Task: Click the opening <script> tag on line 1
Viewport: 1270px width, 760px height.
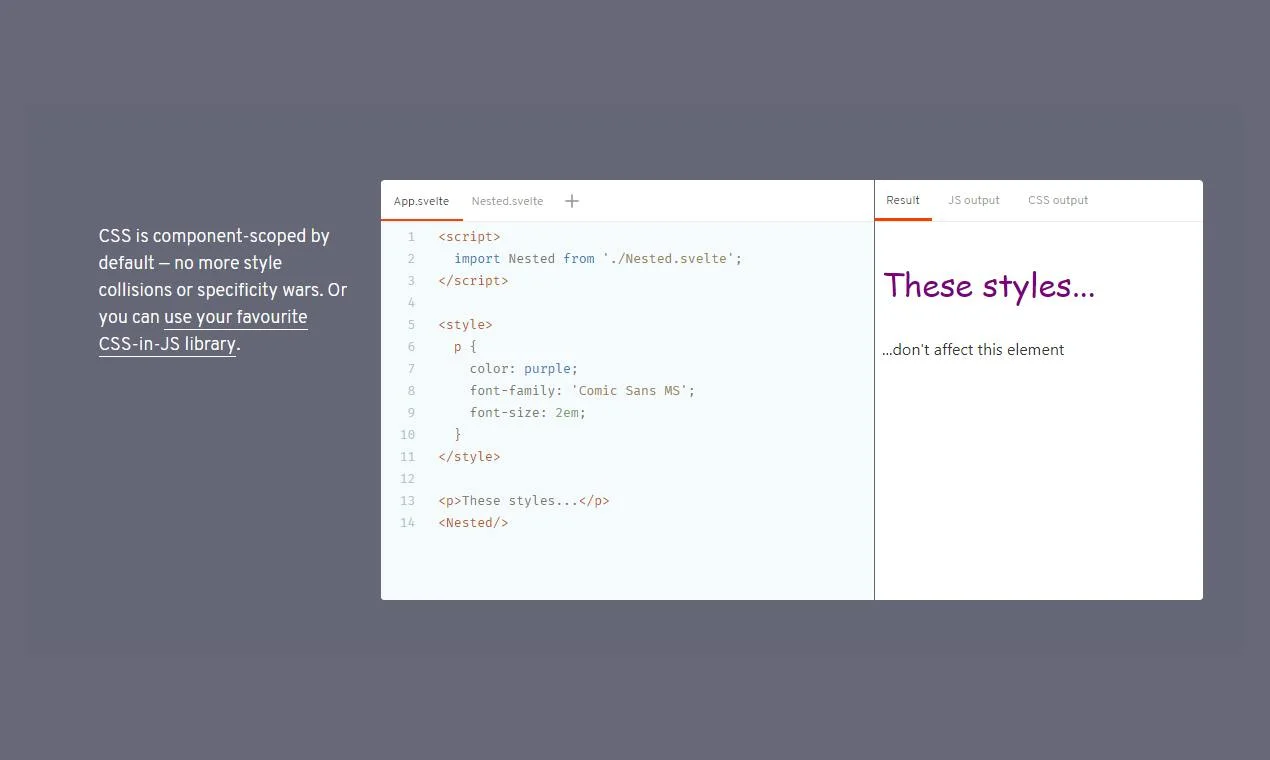Action: 469,237
